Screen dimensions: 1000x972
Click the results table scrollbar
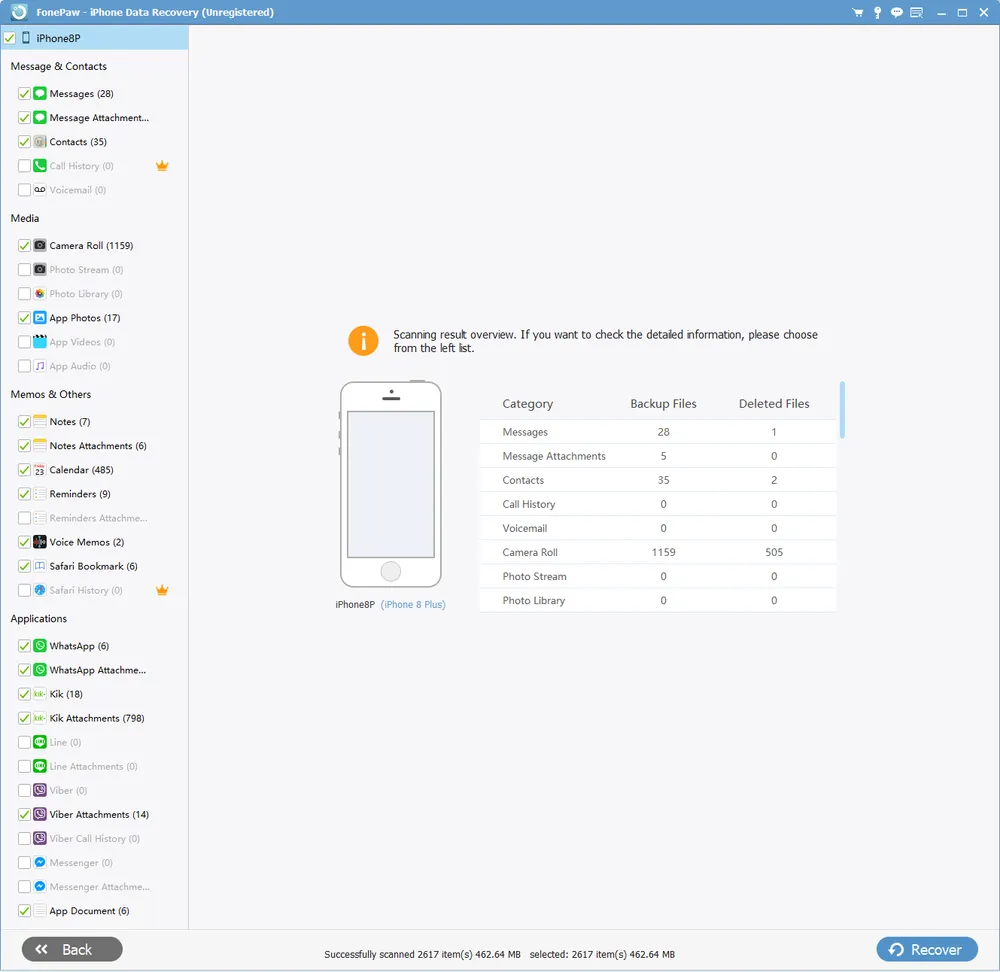click(842, 410)
